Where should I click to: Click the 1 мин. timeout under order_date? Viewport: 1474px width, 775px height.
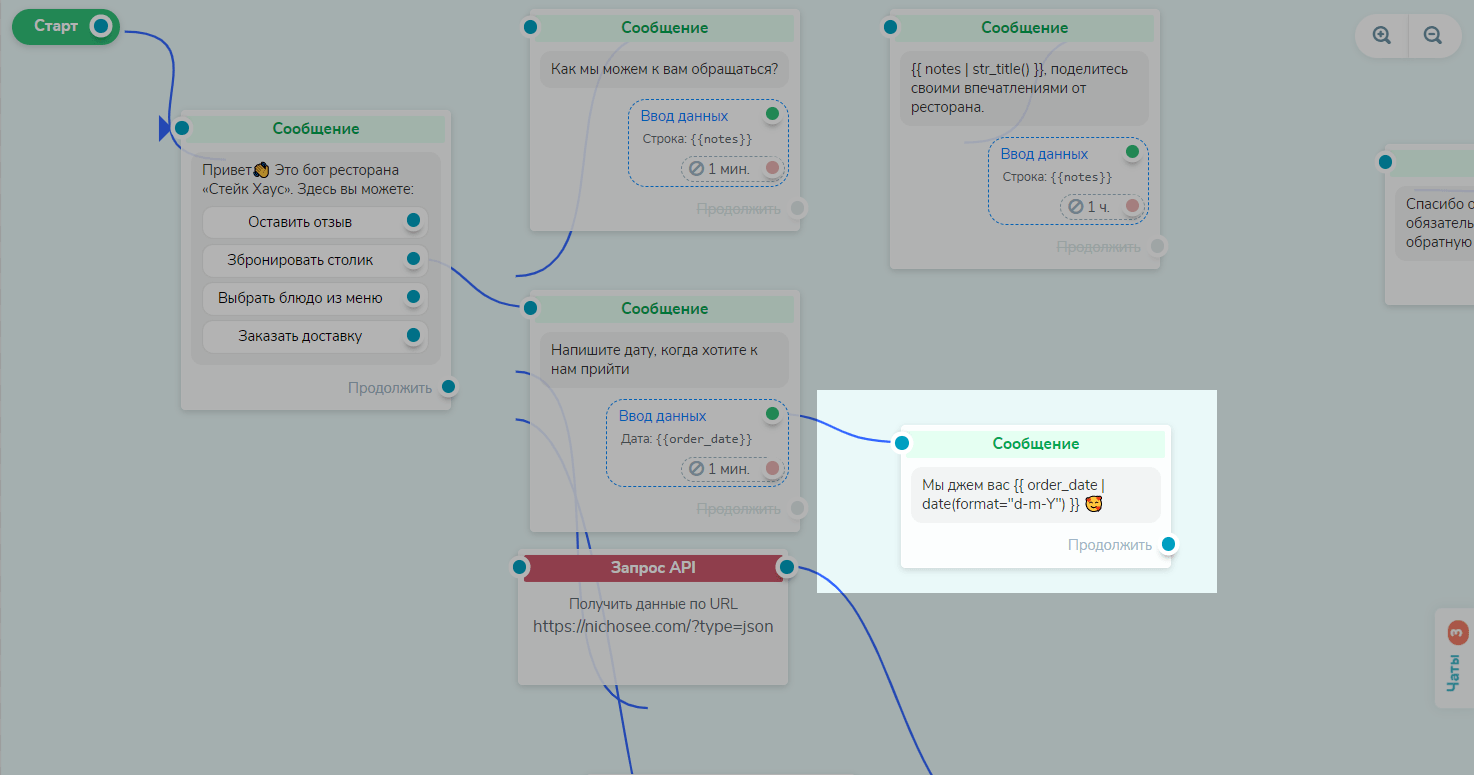719,468
